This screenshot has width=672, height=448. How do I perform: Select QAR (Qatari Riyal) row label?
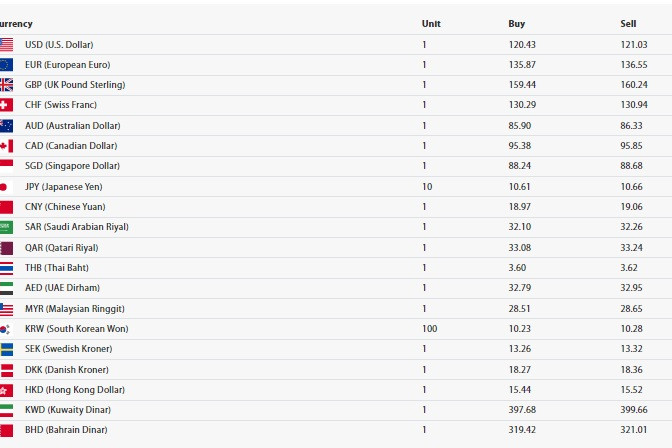(62, 248)
